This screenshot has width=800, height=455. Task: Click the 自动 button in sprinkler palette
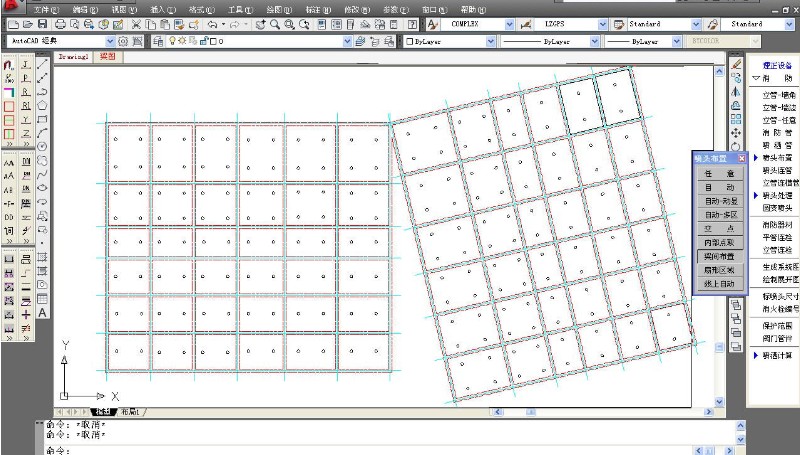(x=719, y=187)
